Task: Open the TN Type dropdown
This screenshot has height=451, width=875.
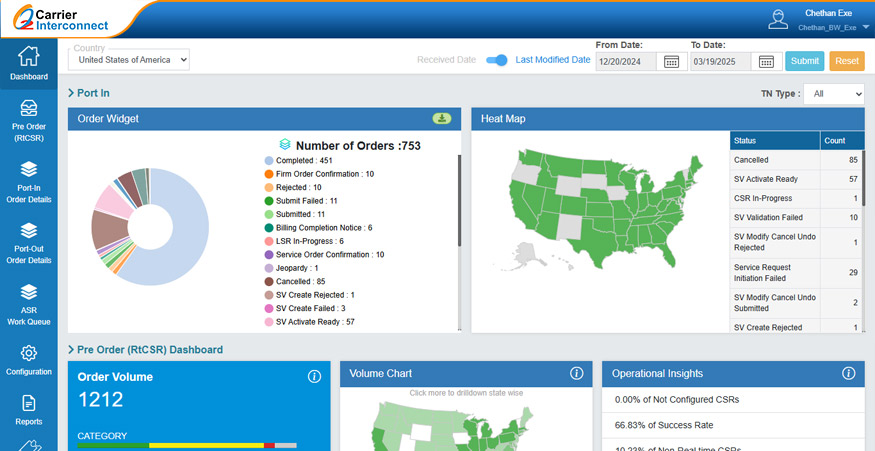Action: pyautogui.click(x=834, y=93)
